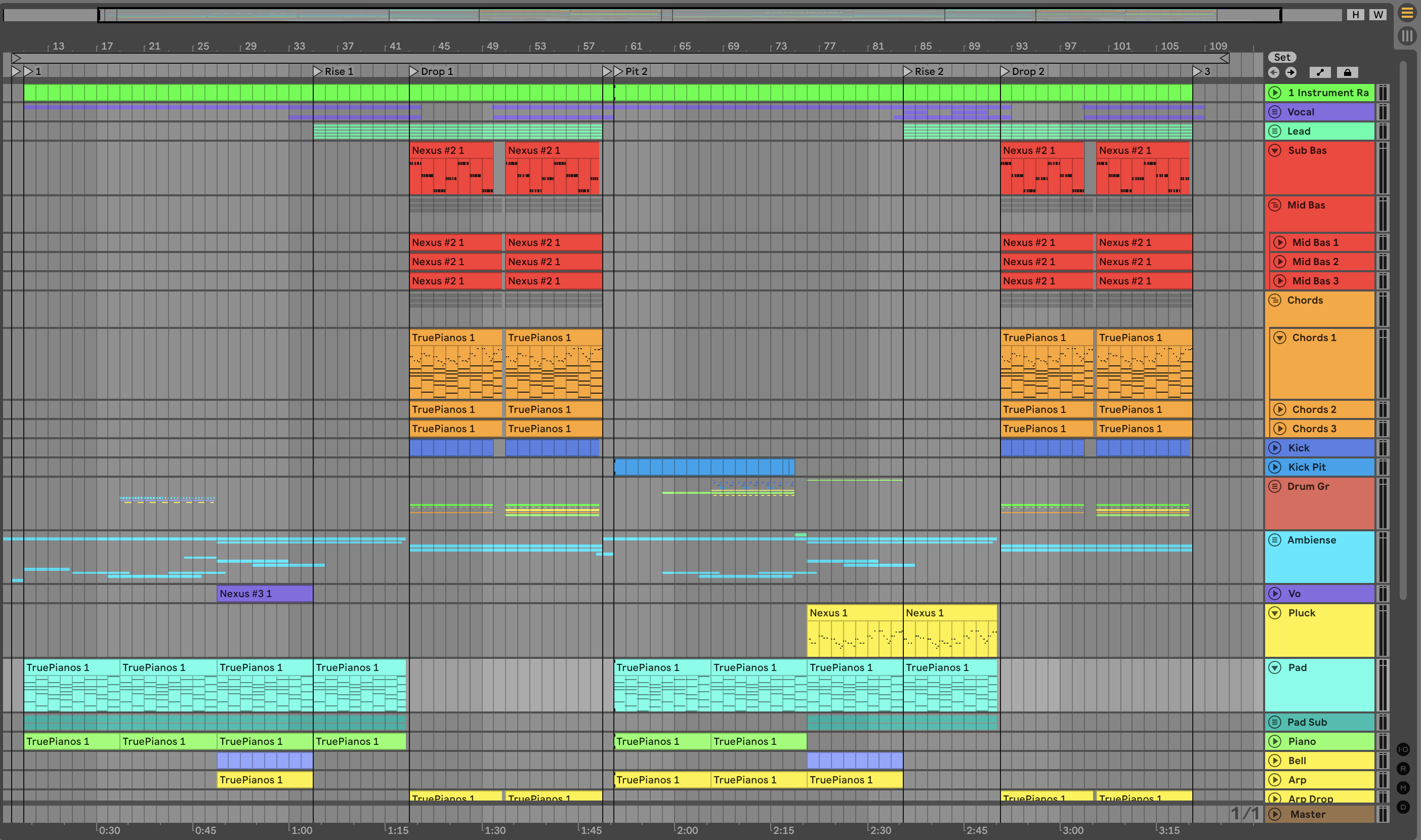Click the Vocal group track icon
The width and height of the screenshot is (1421, 840).
[x=1274, y=112]
